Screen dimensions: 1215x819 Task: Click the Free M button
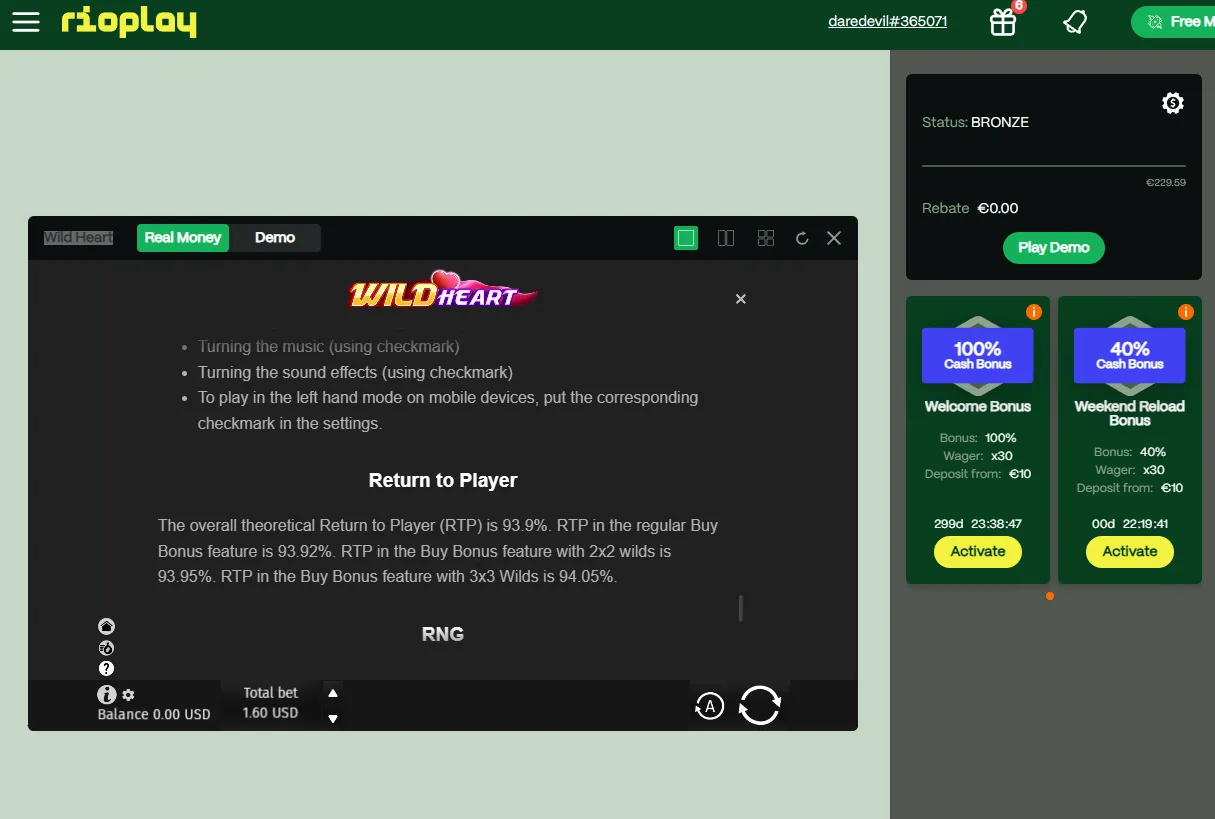(1173, 21)
